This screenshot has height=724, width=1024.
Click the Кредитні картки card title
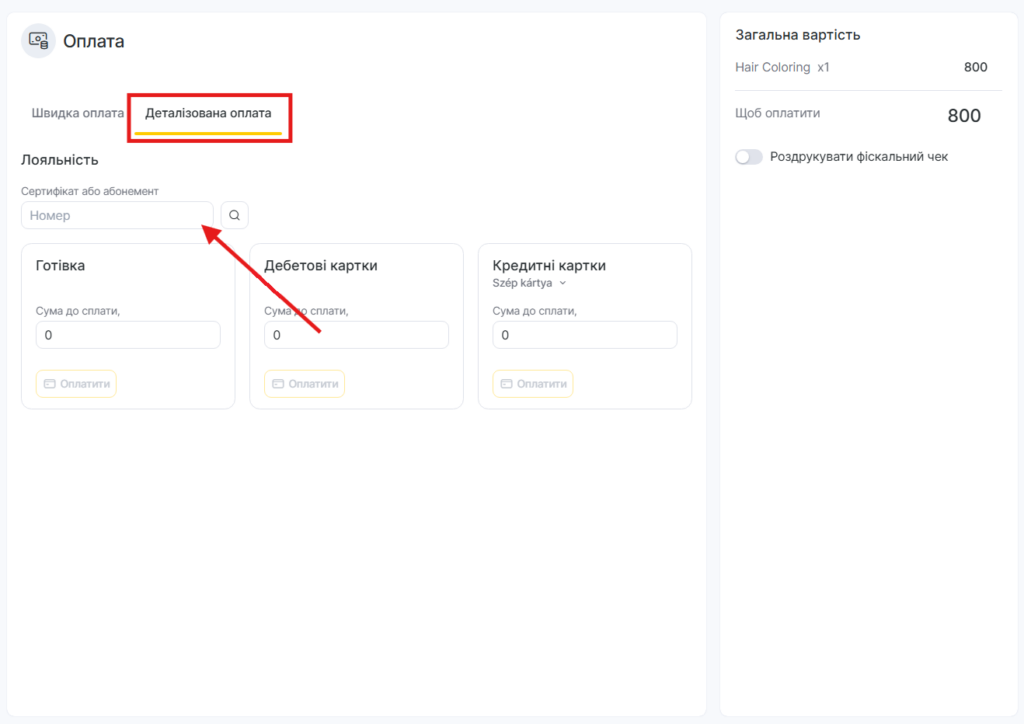[549, 265]
